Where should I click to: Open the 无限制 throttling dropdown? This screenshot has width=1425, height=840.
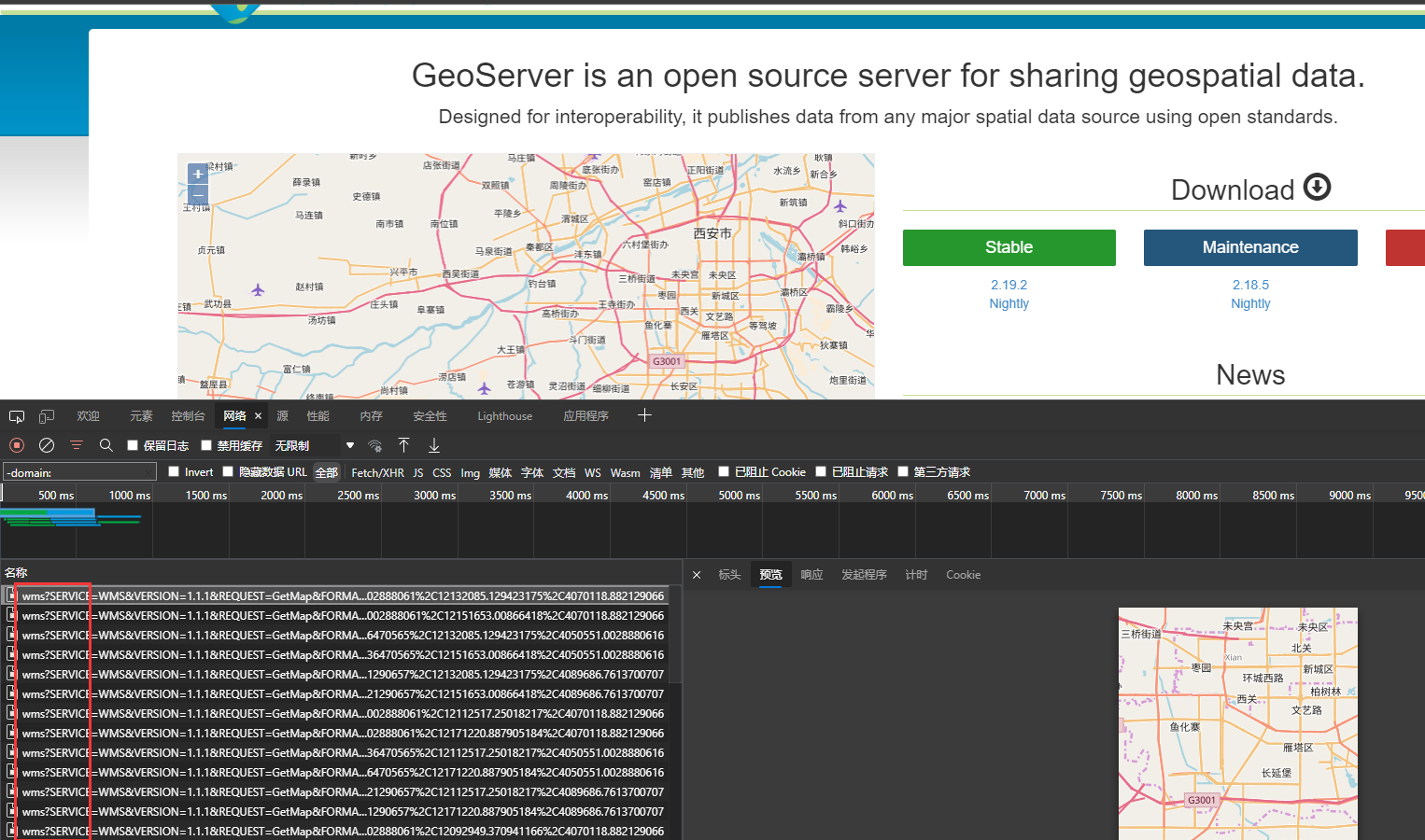[x=315, y=445]
